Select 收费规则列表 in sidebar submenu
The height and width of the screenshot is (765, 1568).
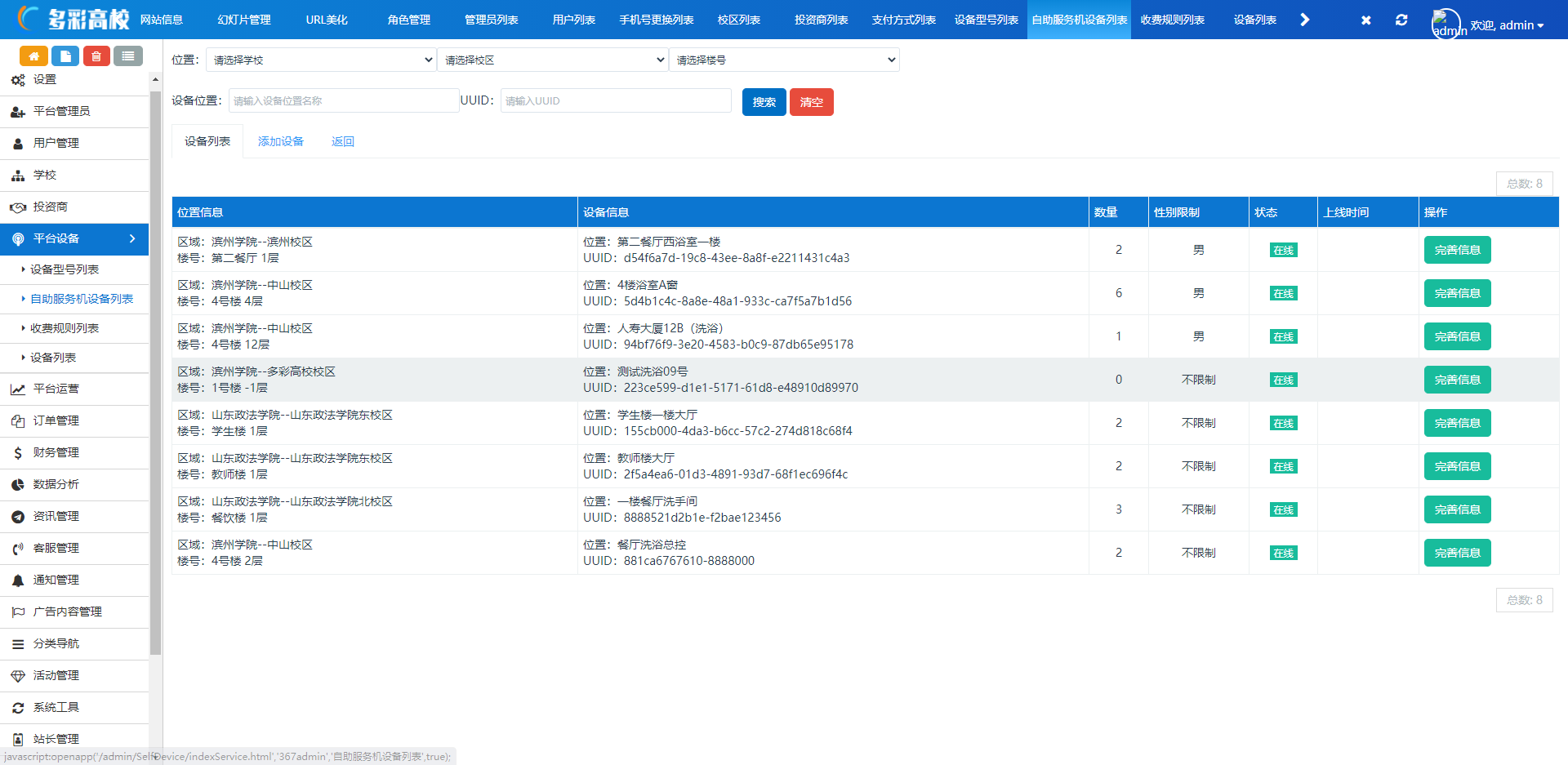tap(65, 328)
